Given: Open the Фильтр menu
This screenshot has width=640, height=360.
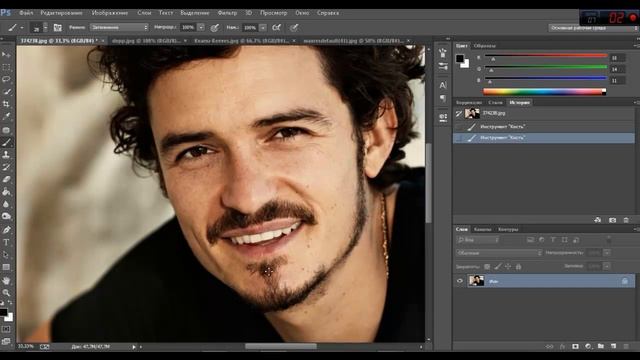Looking at the screenshot, I should coord(227,13).
